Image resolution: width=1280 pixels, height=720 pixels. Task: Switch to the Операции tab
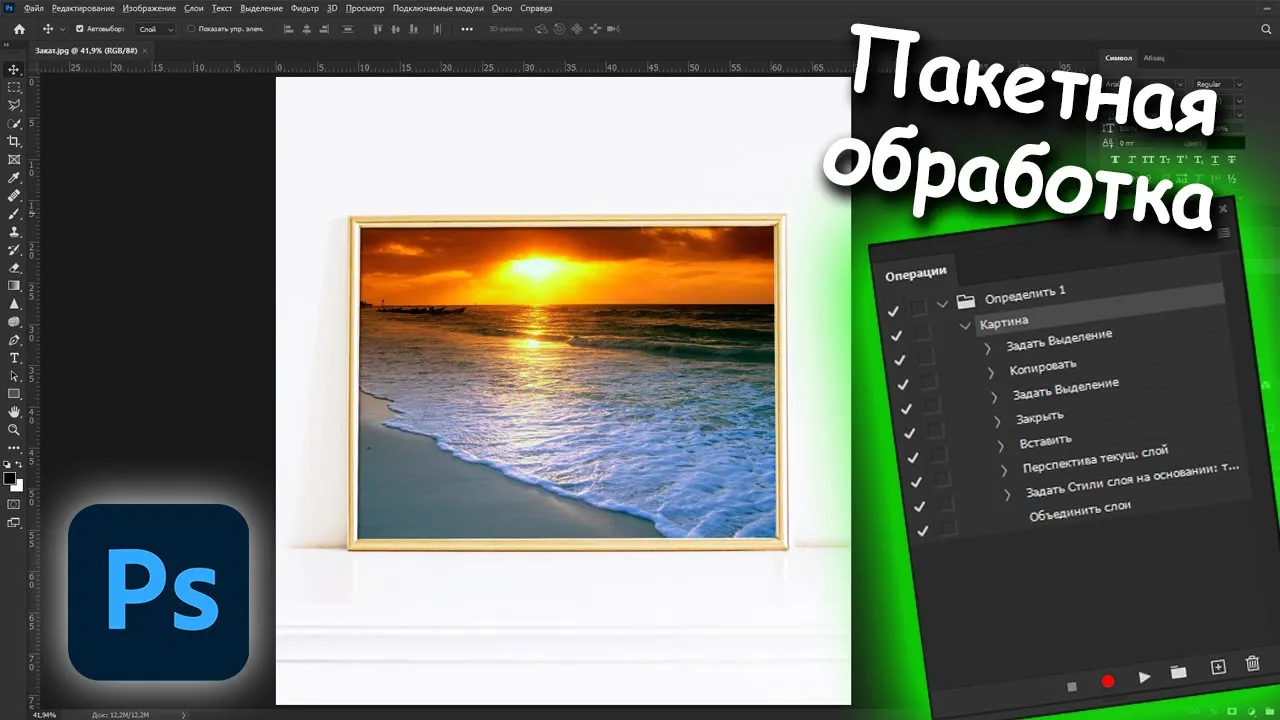click(916, 273)
